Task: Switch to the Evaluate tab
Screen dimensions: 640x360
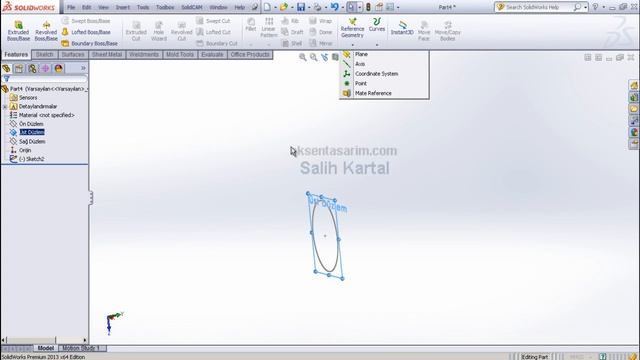Action: (x=212, y=54)
